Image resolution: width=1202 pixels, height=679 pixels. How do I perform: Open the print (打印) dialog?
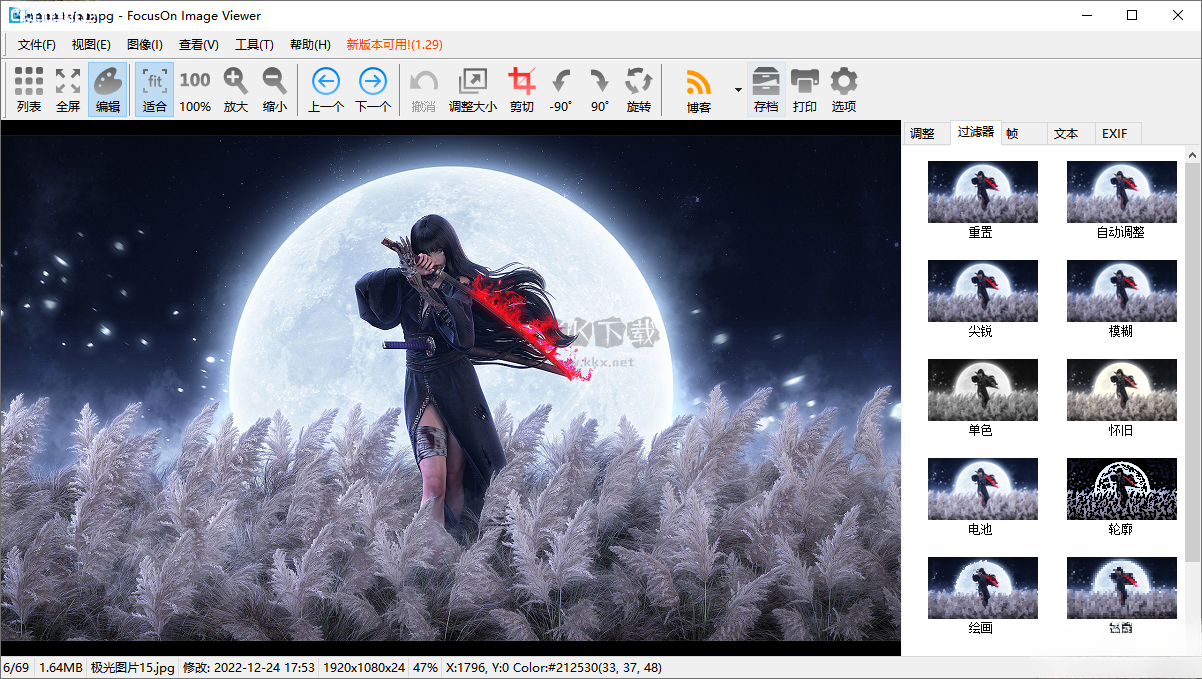coord(804,90)
